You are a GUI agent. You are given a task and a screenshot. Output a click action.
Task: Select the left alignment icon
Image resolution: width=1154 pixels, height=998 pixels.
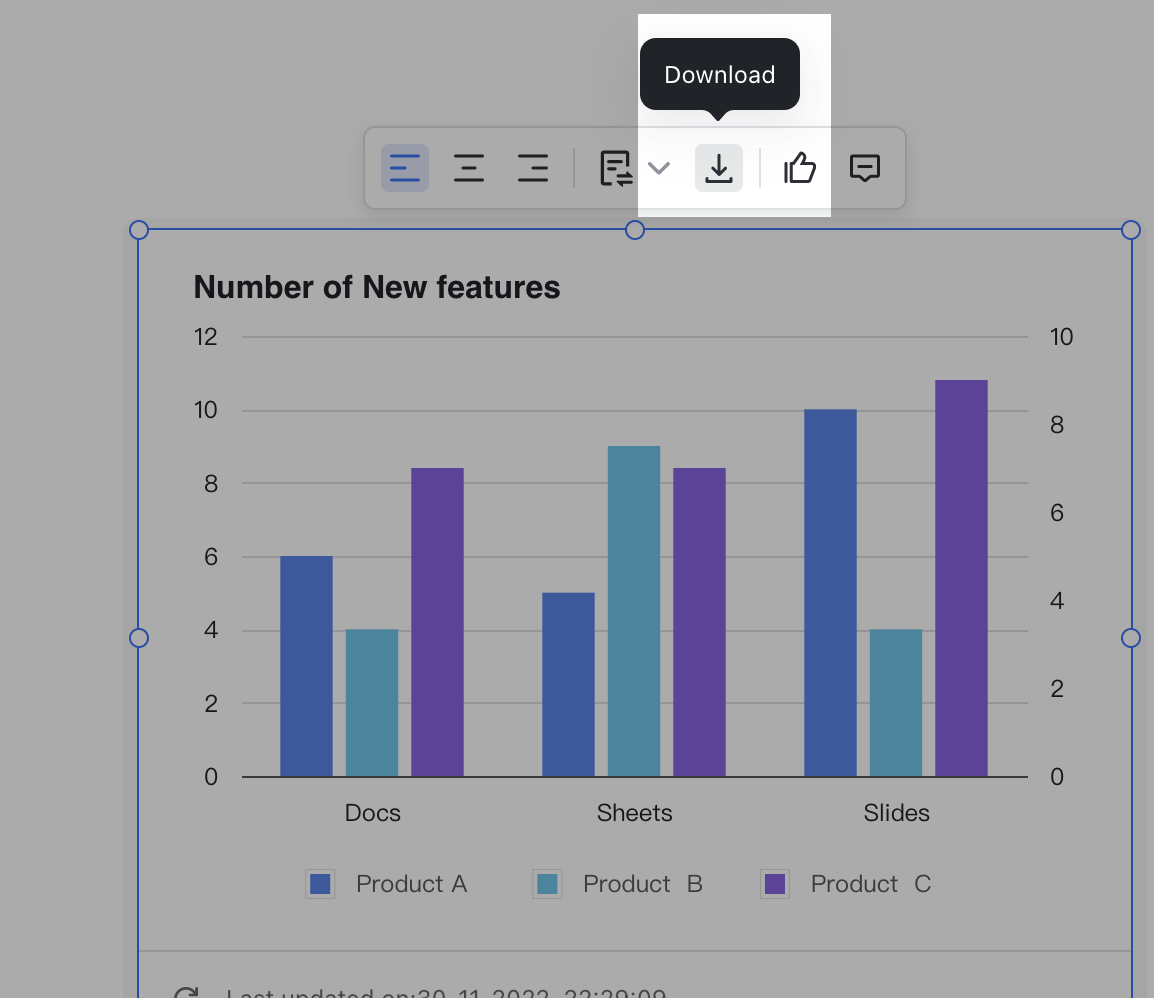tap(404, 168)
